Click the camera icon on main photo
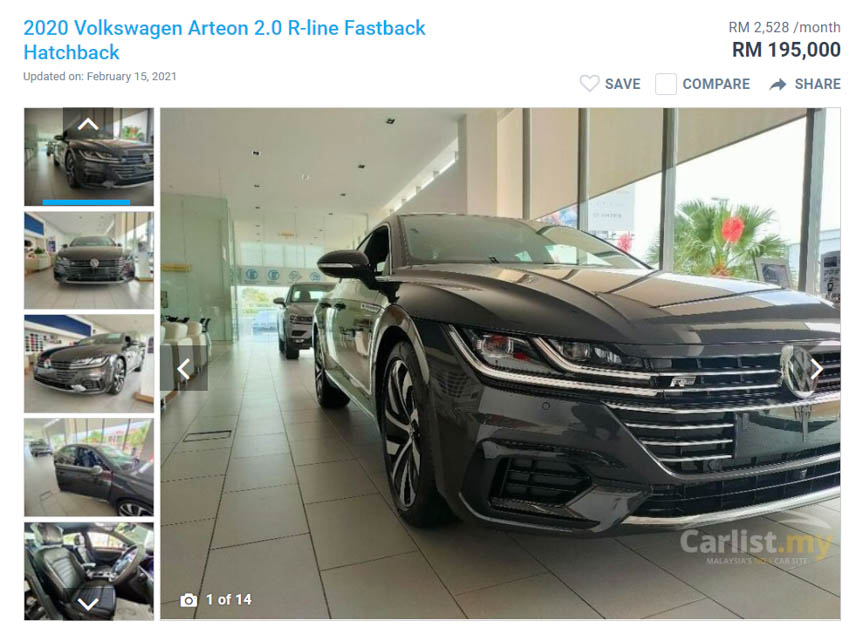Image resolution: width=849 pixels, height=628 pixels. click(x=188, y=600)
